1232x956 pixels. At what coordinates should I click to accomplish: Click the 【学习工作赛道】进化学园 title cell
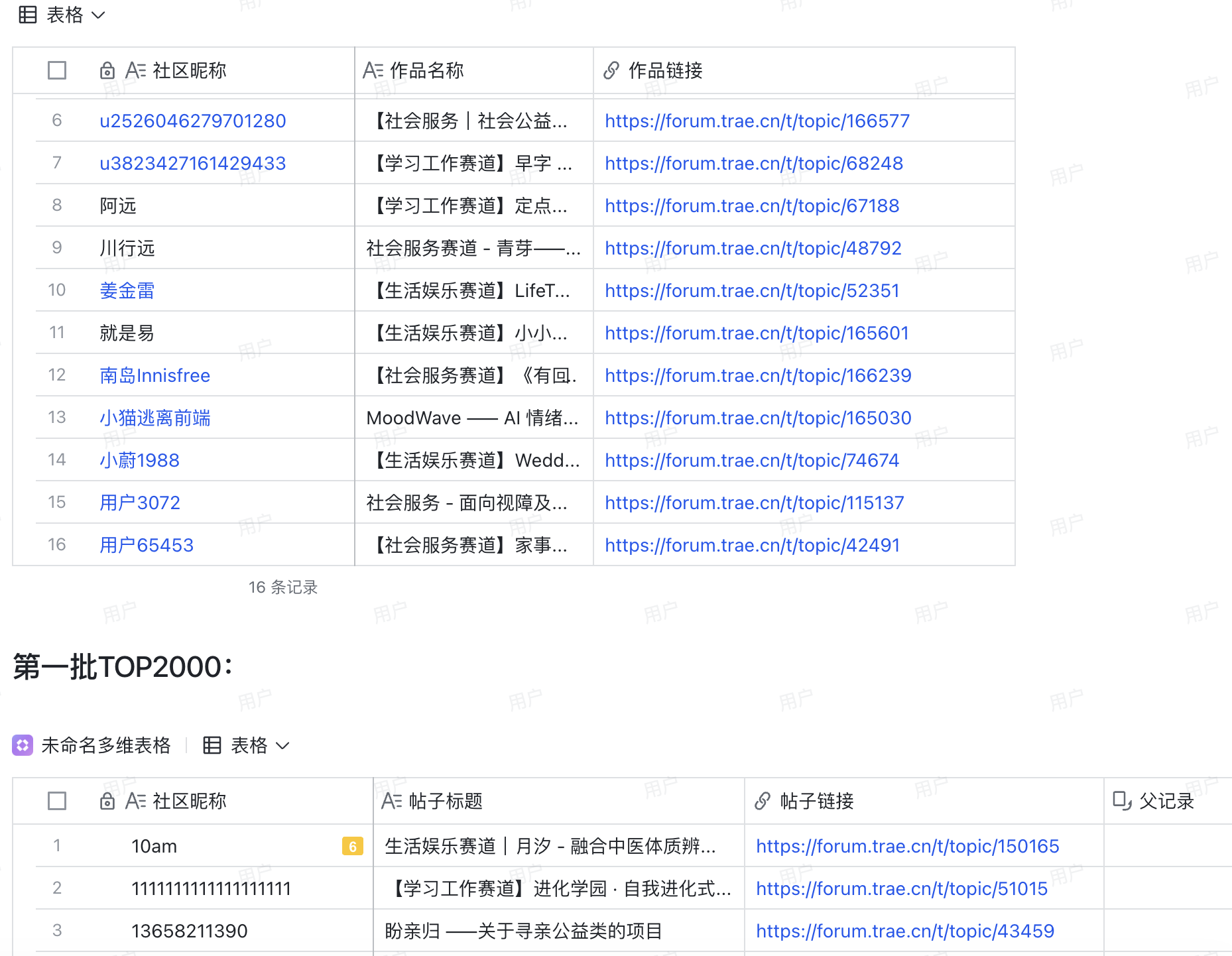coord(559,888)
